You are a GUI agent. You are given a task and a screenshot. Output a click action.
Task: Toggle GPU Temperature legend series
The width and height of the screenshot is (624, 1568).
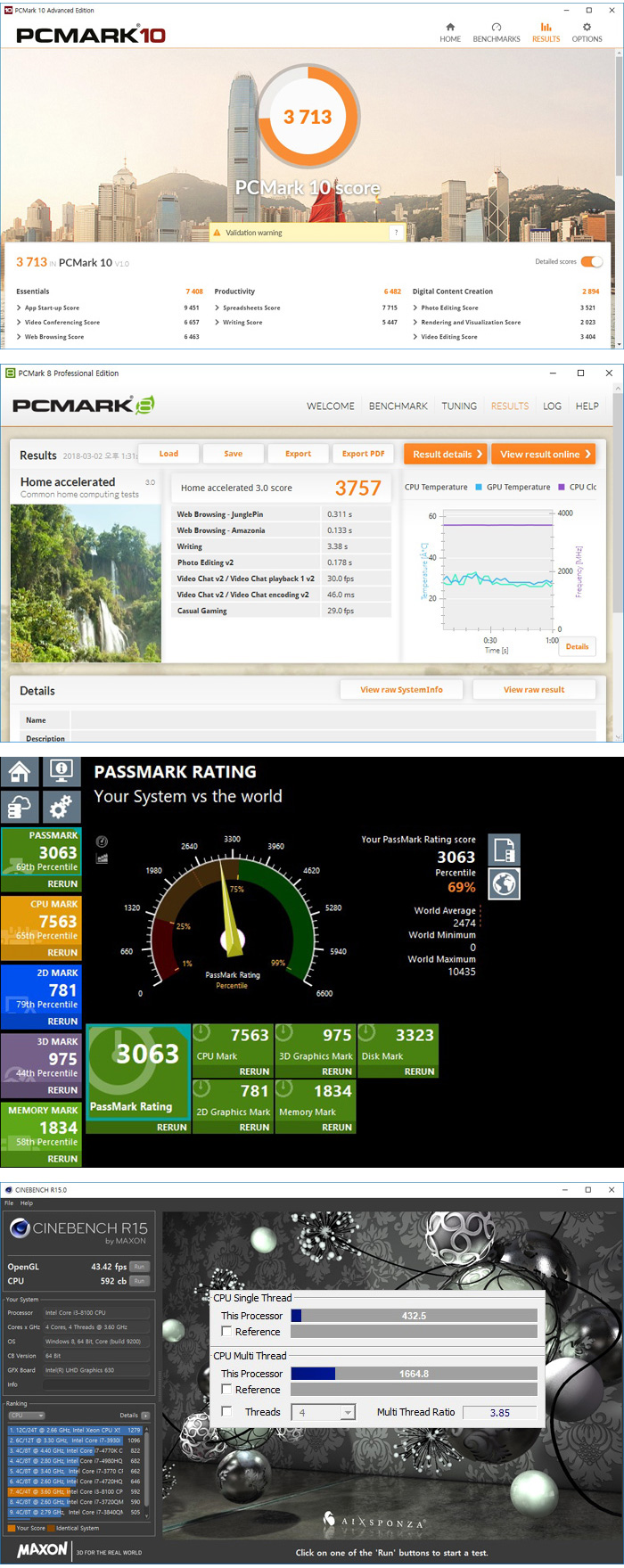(x=513, y=488)
